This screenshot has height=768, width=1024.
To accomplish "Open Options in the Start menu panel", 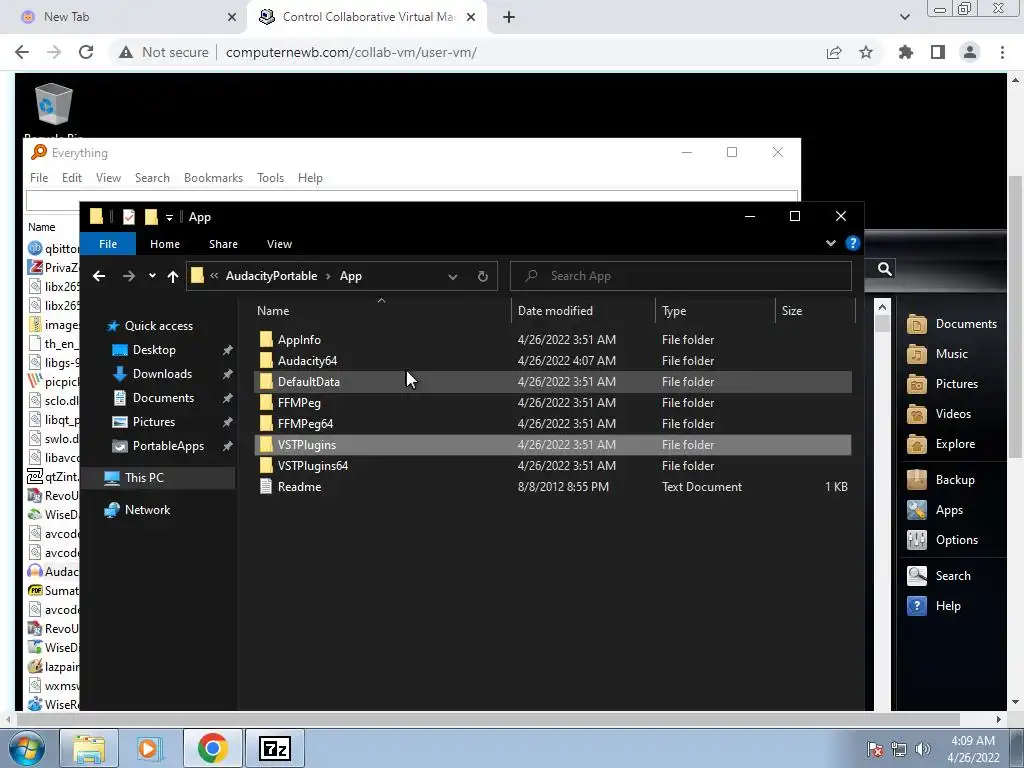I will tap(942, 540).
